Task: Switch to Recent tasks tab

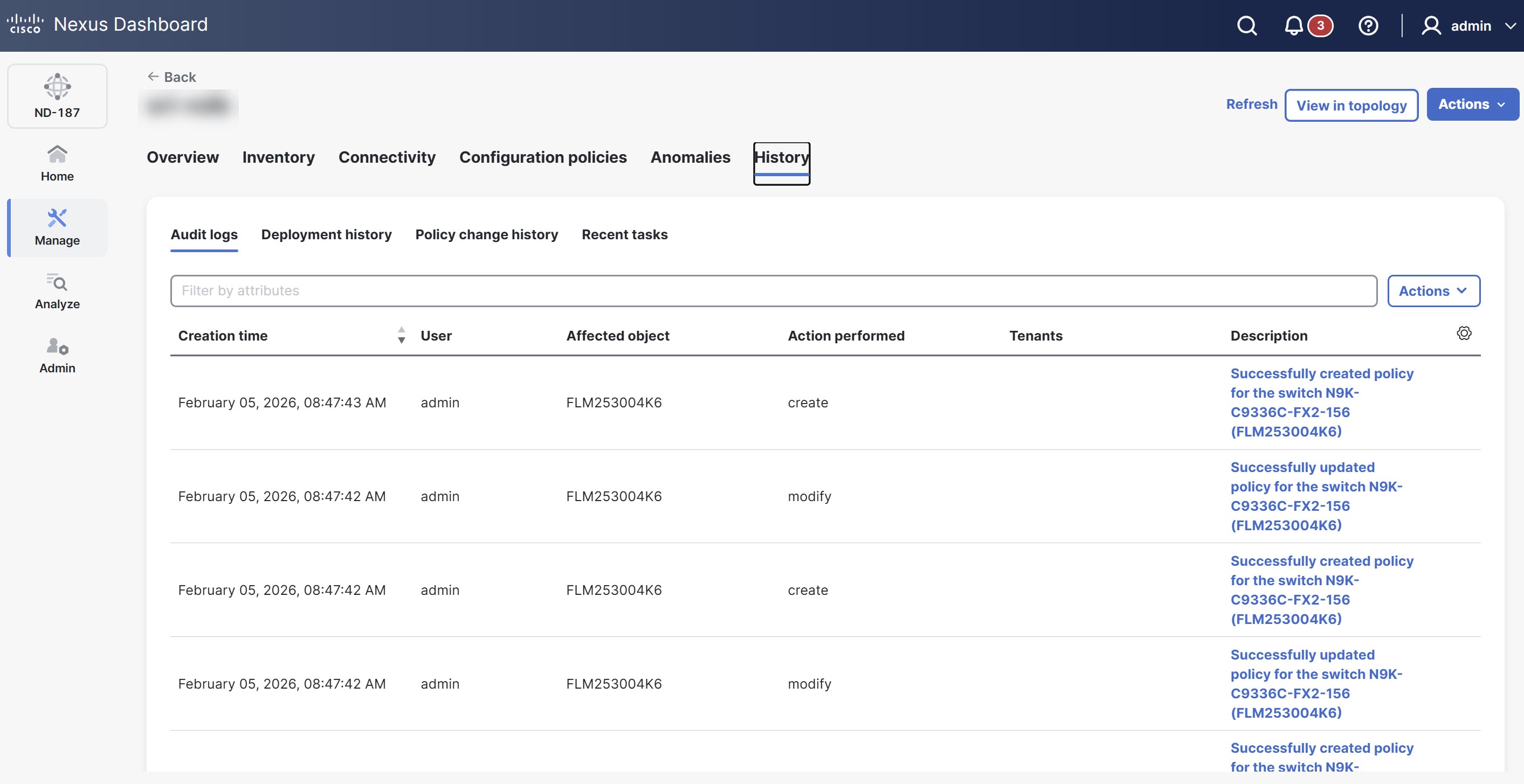Action: click(624, 235)
